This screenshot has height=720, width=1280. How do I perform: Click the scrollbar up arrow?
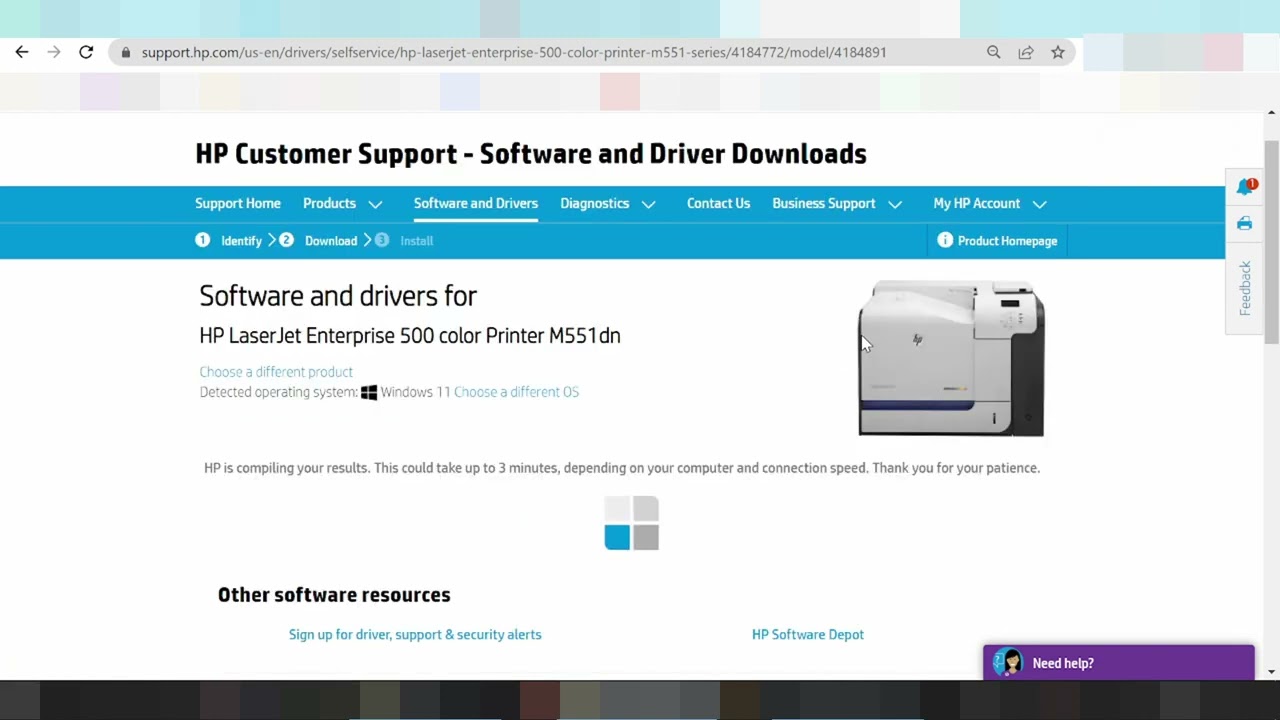(1271, 113)
